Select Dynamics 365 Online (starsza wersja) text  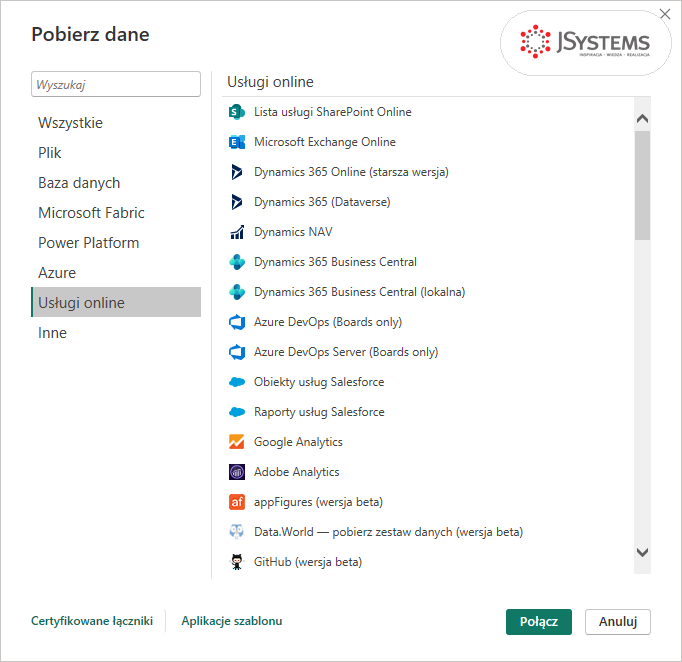[x=351, y=172]
